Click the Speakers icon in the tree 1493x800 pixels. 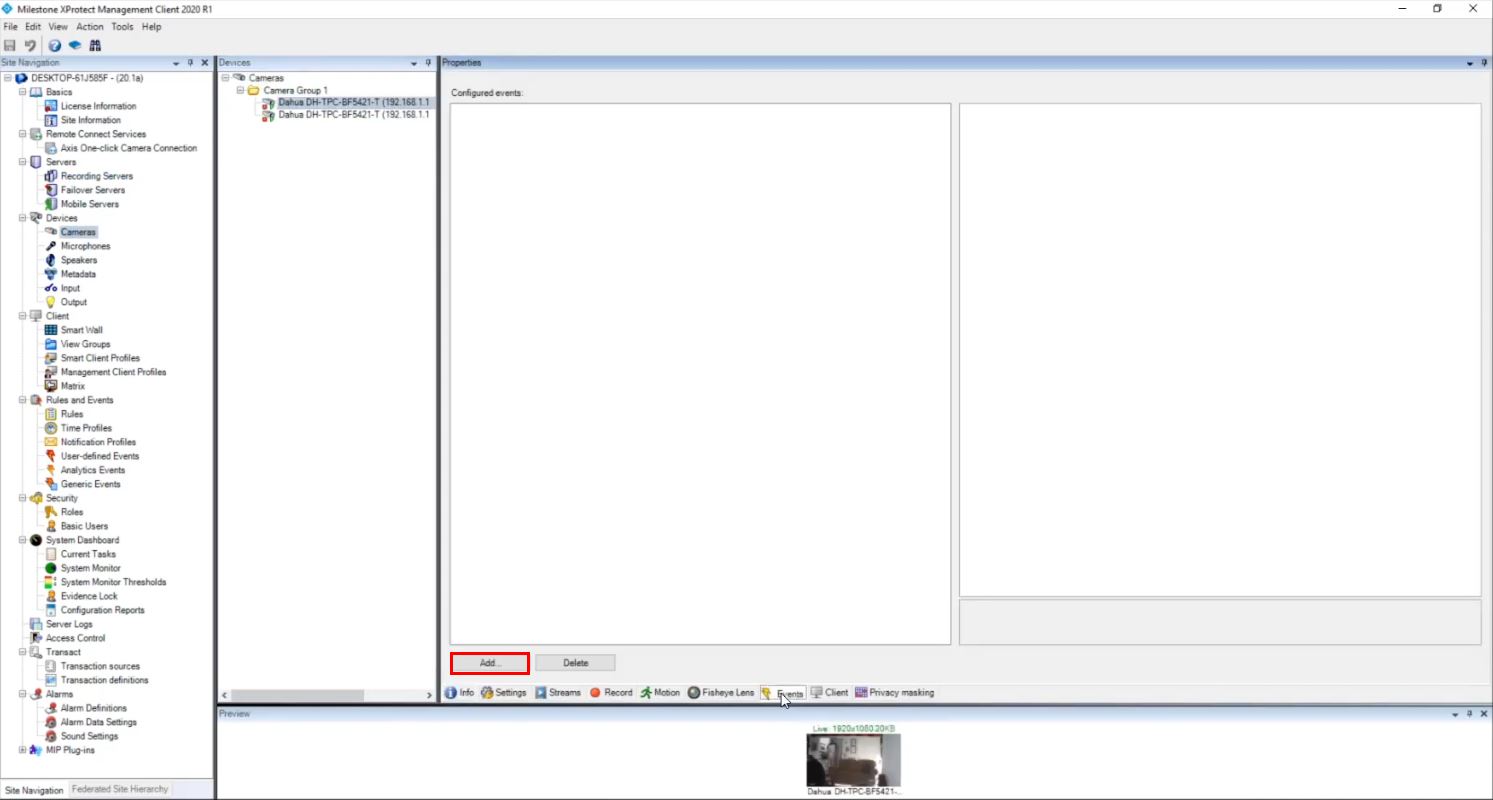[52, 260]
